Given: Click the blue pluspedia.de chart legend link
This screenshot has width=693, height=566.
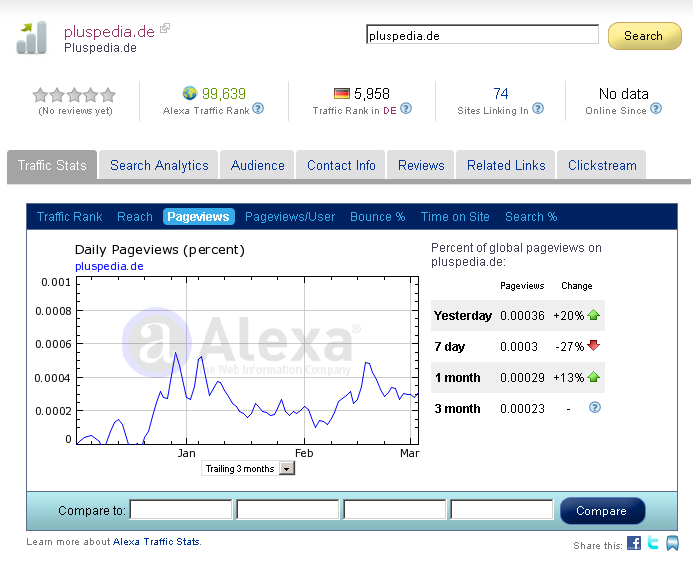Looking at the screenshot, I should tap(109, 266).
